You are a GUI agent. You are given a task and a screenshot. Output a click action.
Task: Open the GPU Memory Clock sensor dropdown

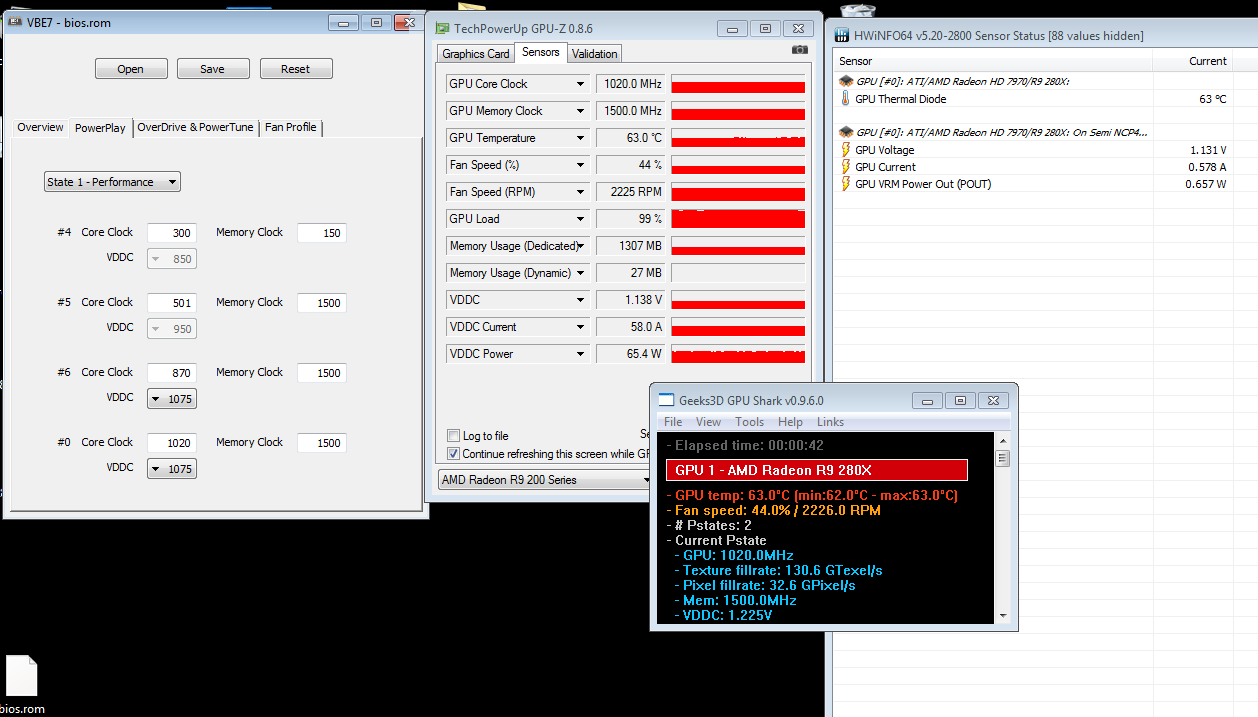(580, 111)
